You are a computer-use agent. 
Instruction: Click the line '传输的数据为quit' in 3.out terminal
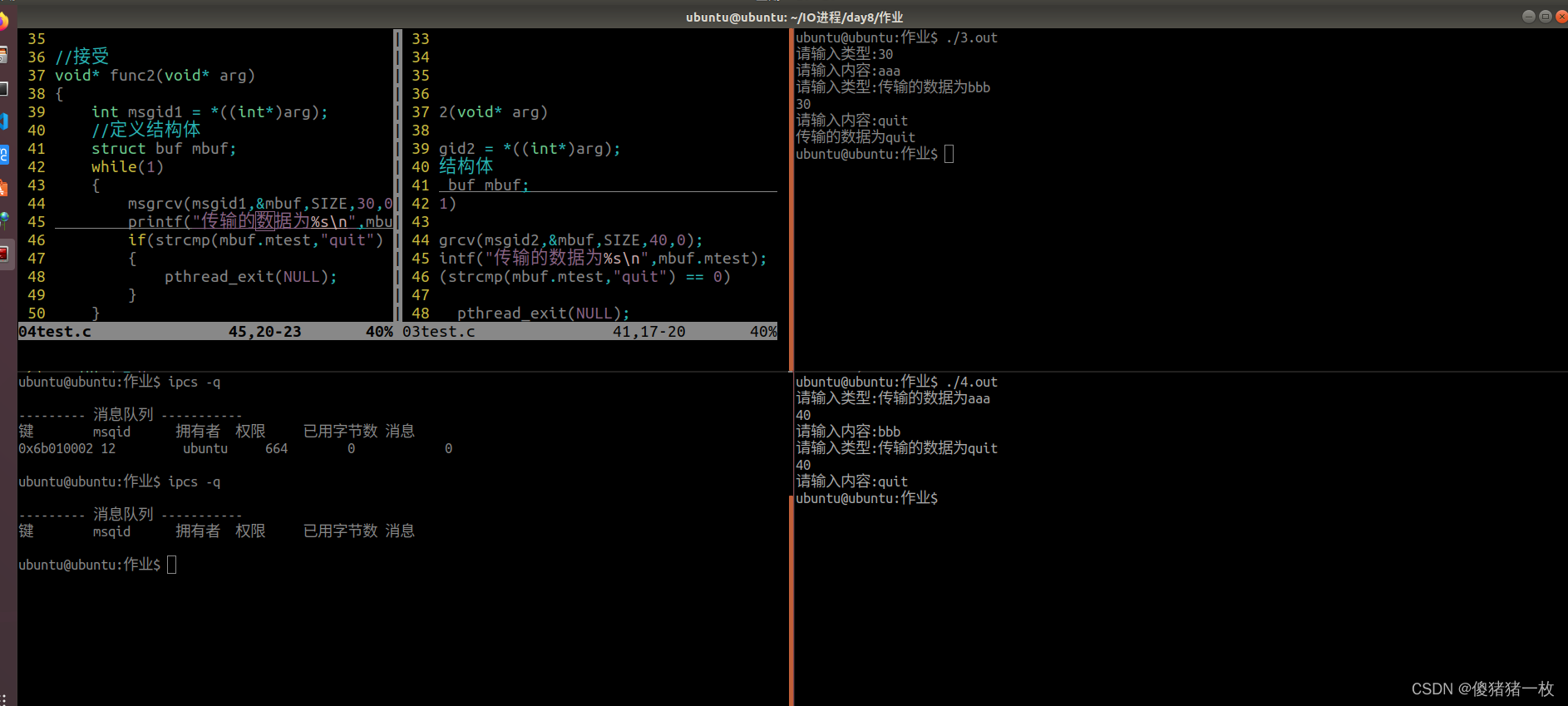[855, 137]
